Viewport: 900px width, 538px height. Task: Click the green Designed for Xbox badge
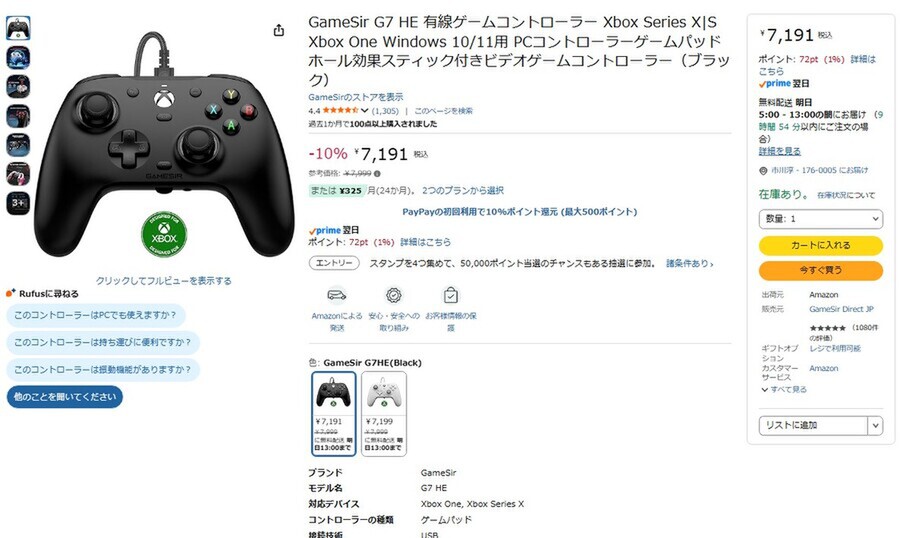[164, 234]
